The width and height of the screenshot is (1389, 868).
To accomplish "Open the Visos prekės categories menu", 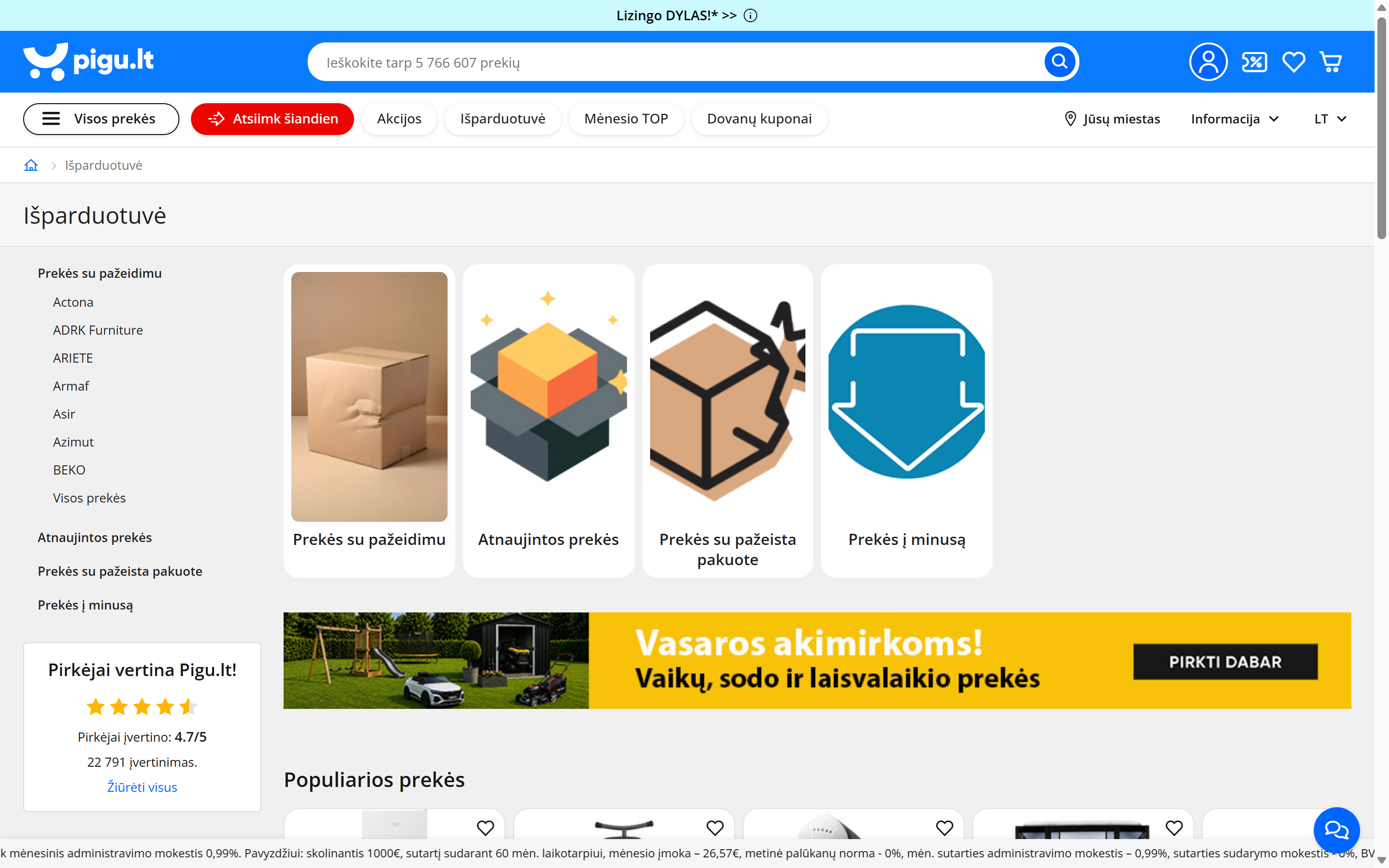I will coord(101,119).
